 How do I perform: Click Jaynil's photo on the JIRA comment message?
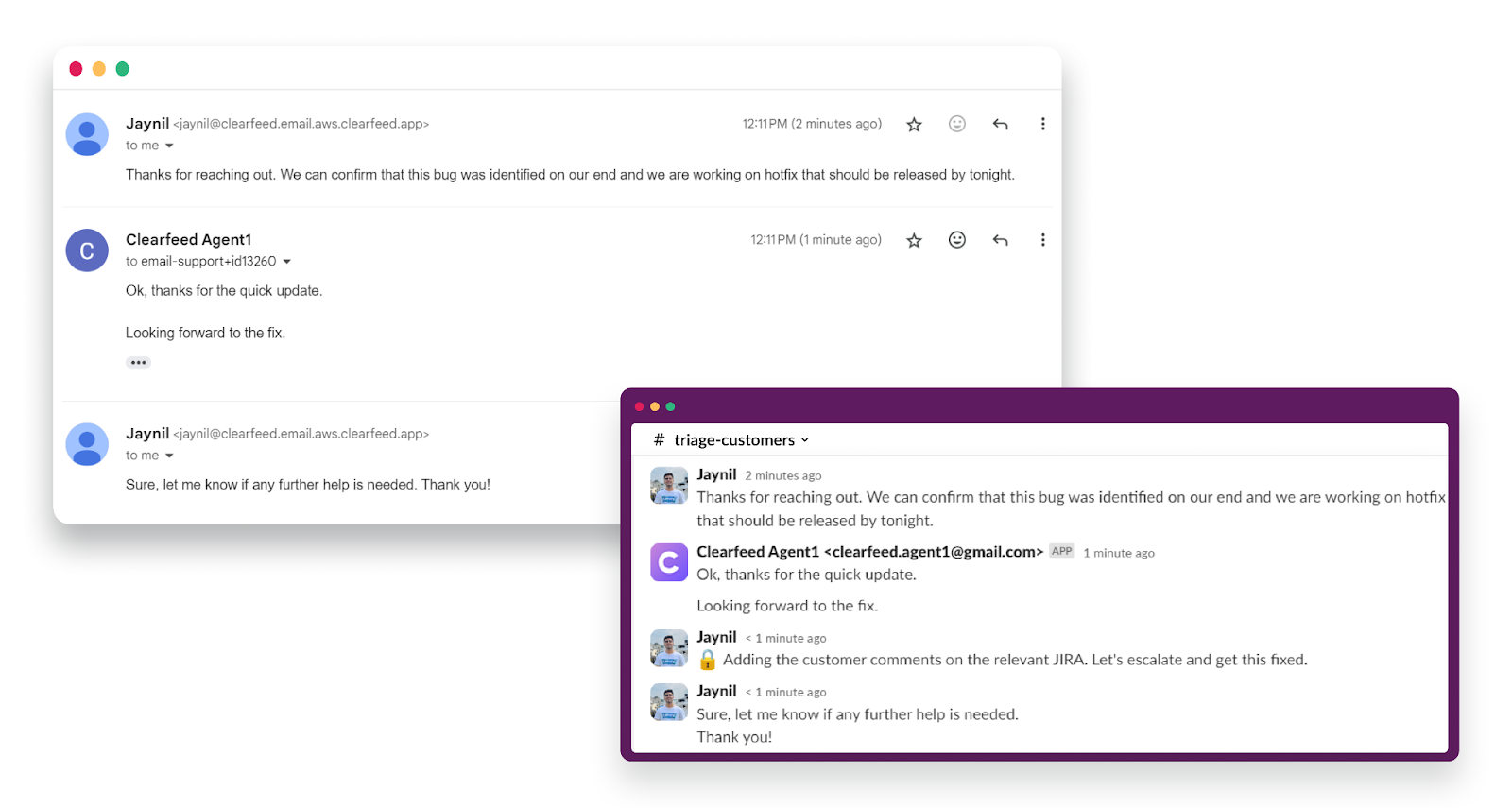click(x=669, y=648)
